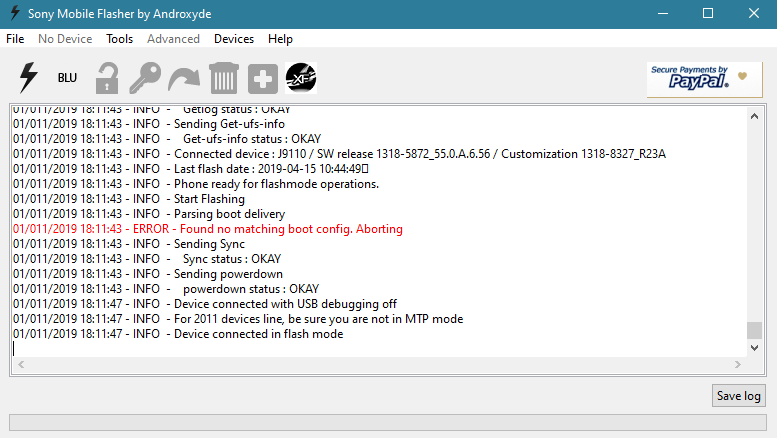Click the log scroll down arrow
The width and height of the screenshot is (777, 438).
[754, 348]
